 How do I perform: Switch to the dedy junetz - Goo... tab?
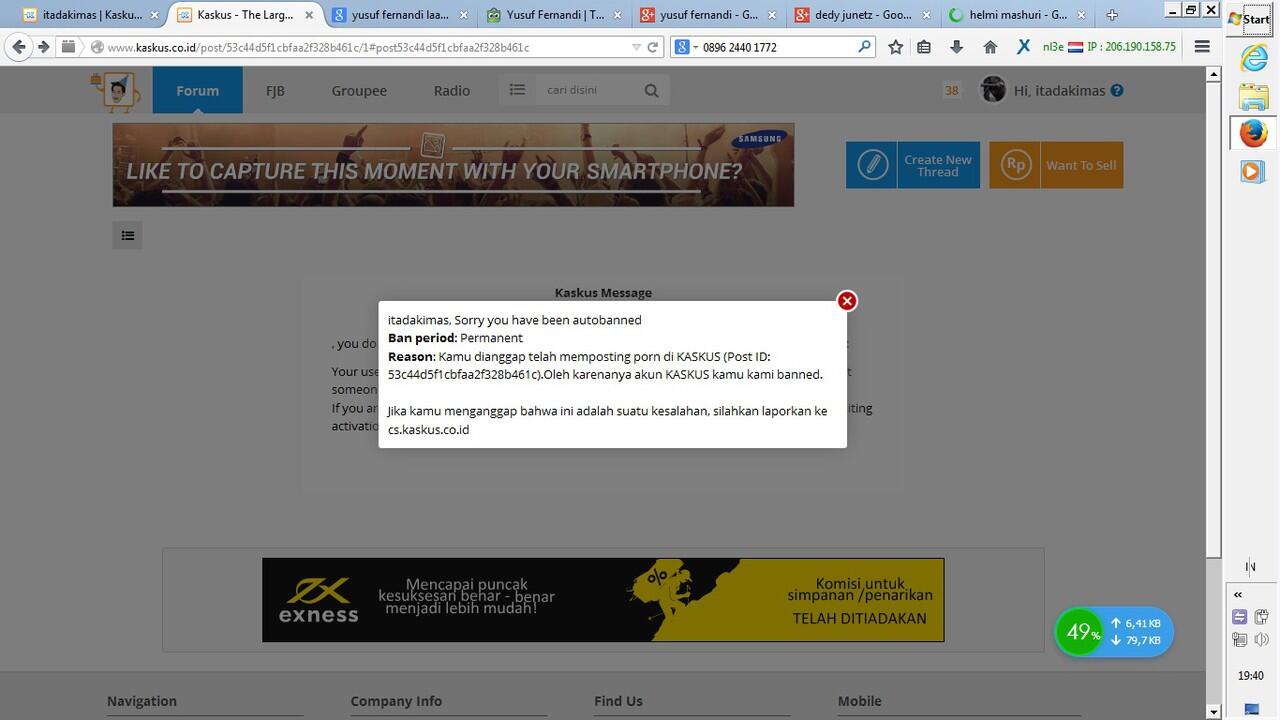coord(862,15)
